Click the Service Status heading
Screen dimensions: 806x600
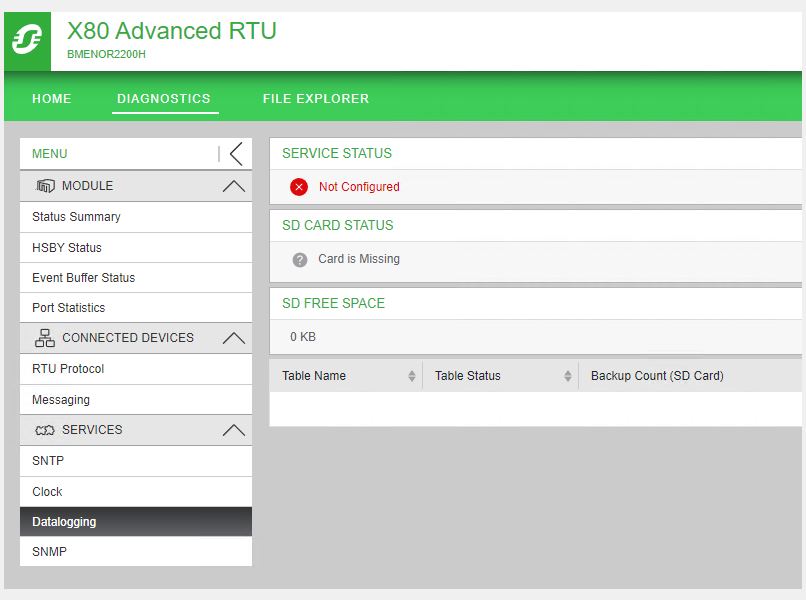(337, 153)
